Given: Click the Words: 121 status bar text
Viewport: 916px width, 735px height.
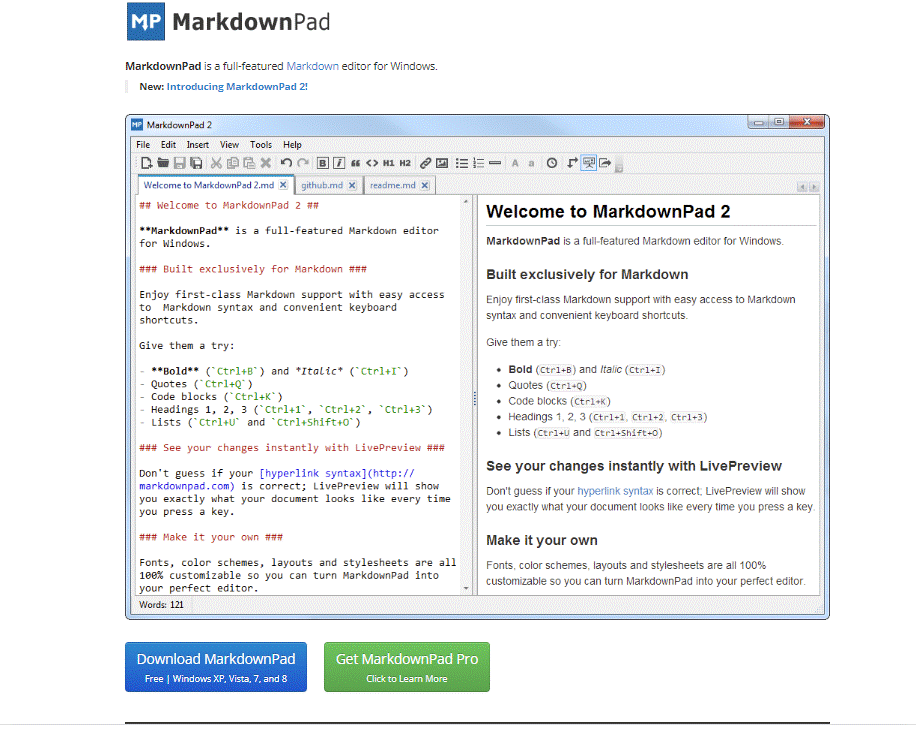Looking at the screenshot, I should 161,605.
